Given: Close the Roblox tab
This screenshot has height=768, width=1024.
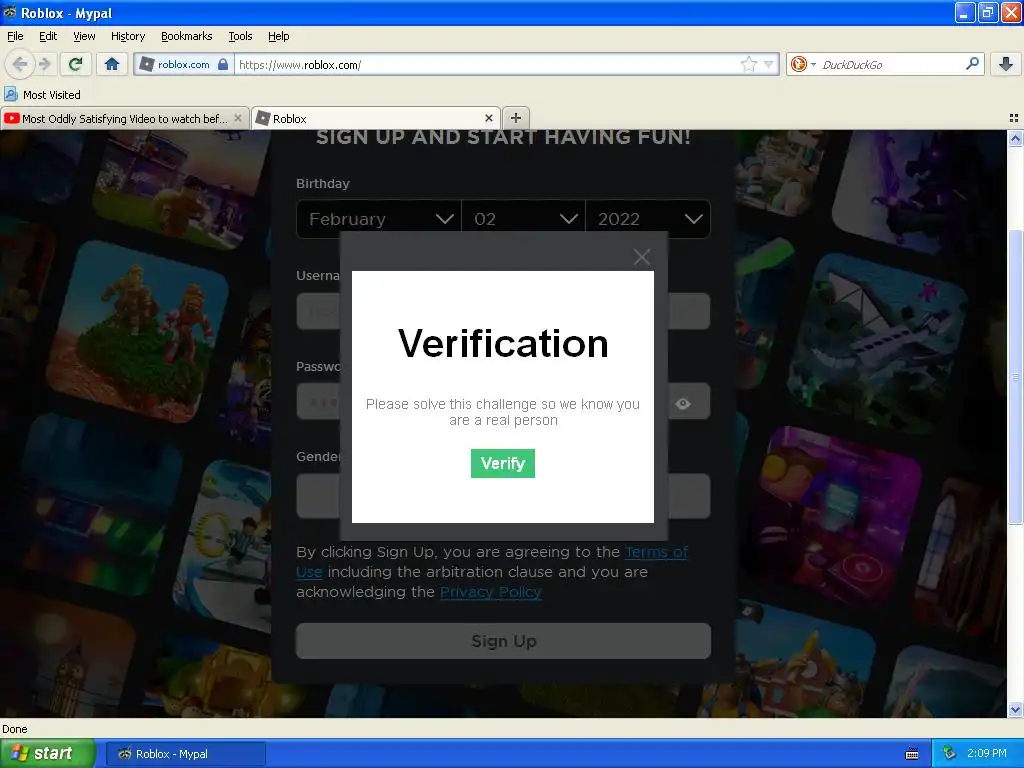Looking at the screenshot, I should click(x=488, y=118).
